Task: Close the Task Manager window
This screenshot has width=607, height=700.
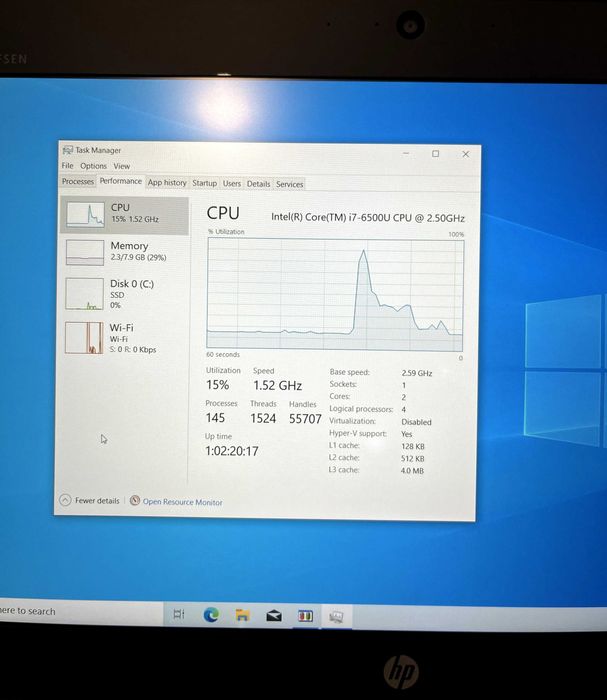Action: pyautogui.click(x=466, y=154)
